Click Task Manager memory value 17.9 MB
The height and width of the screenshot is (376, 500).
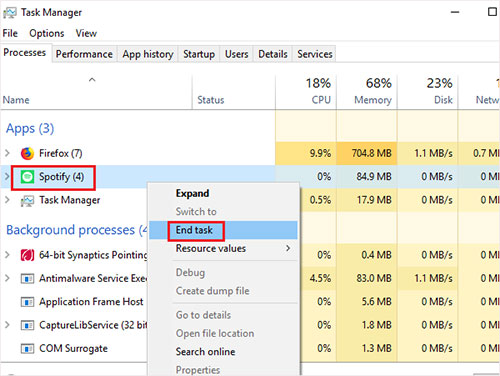pyautogui.click(x=374, y=200)
